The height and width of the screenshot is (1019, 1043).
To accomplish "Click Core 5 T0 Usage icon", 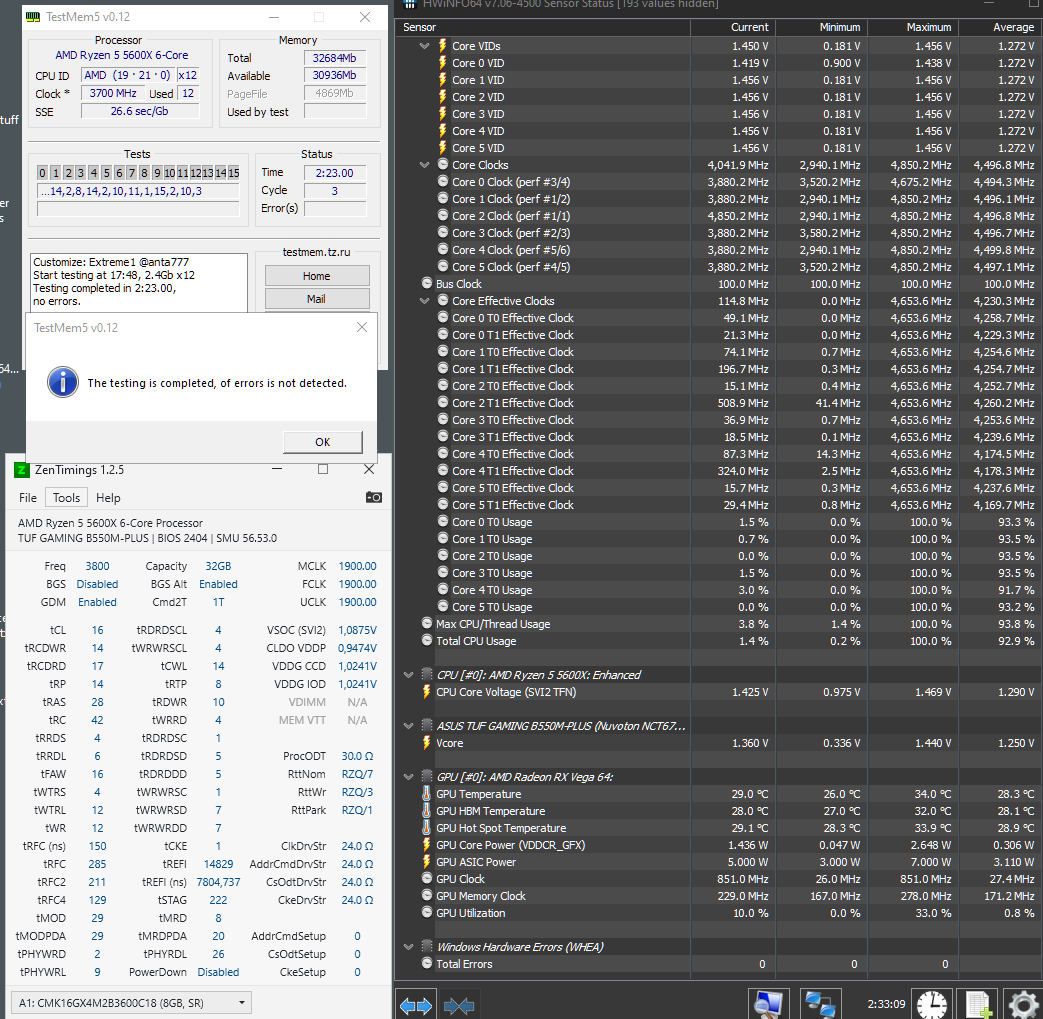I will (443, 606).
